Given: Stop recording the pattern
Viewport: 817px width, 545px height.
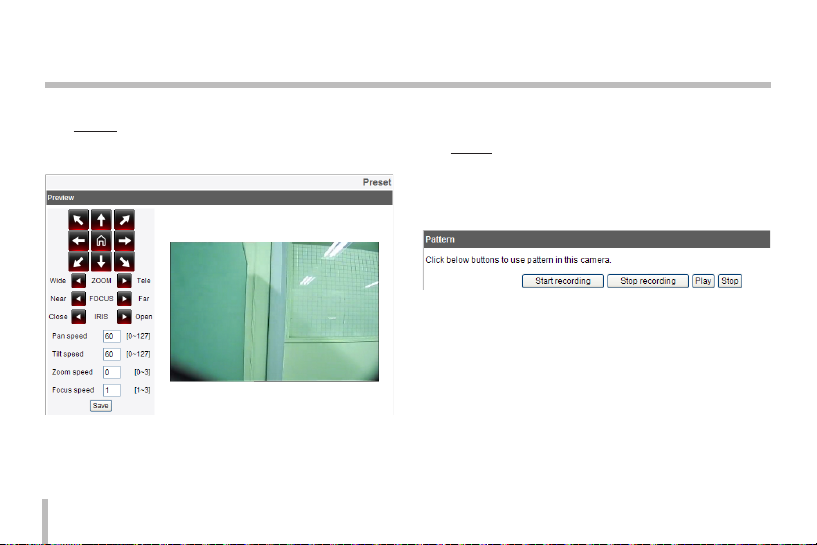Looking at the screenshot, I should point(648,281).
